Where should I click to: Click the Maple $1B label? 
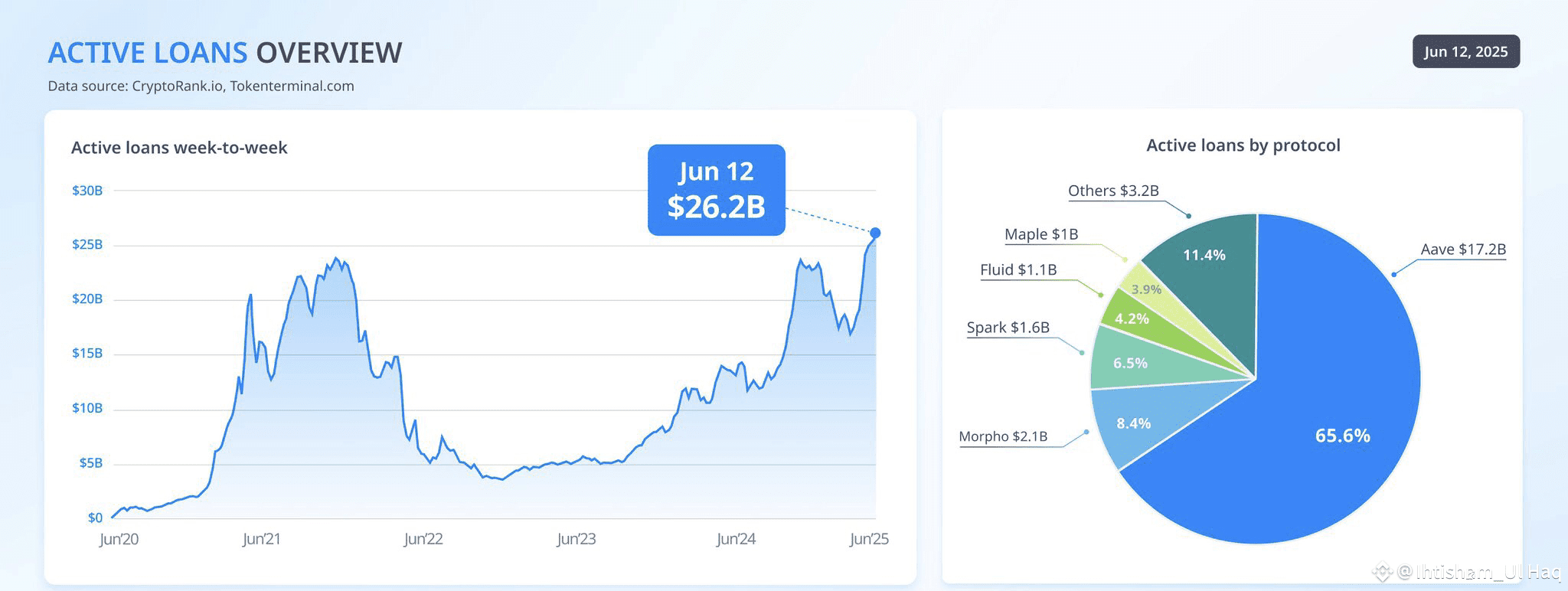[x=1041, y=234]
